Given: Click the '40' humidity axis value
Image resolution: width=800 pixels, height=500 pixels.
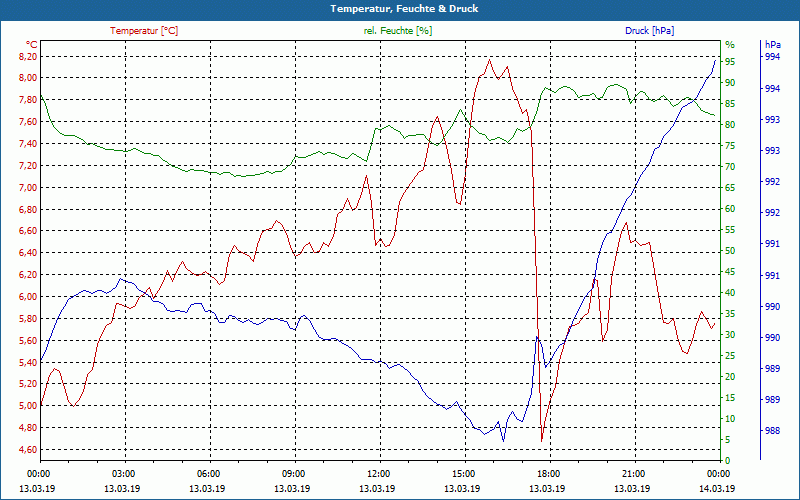Looking at the screenshot, I should click(x=730, y=293).
